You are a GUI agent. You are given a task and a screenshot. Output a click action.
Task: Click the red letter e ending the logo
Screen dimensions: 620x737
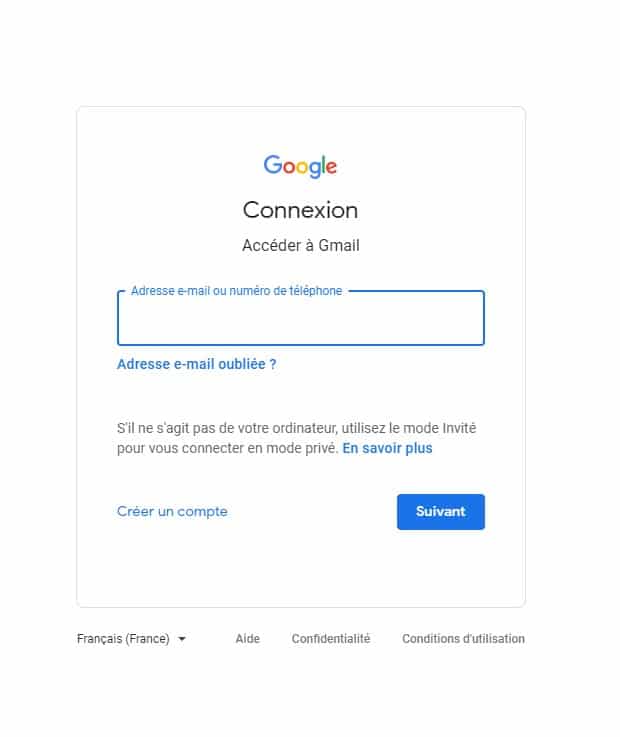click(331, 167)
